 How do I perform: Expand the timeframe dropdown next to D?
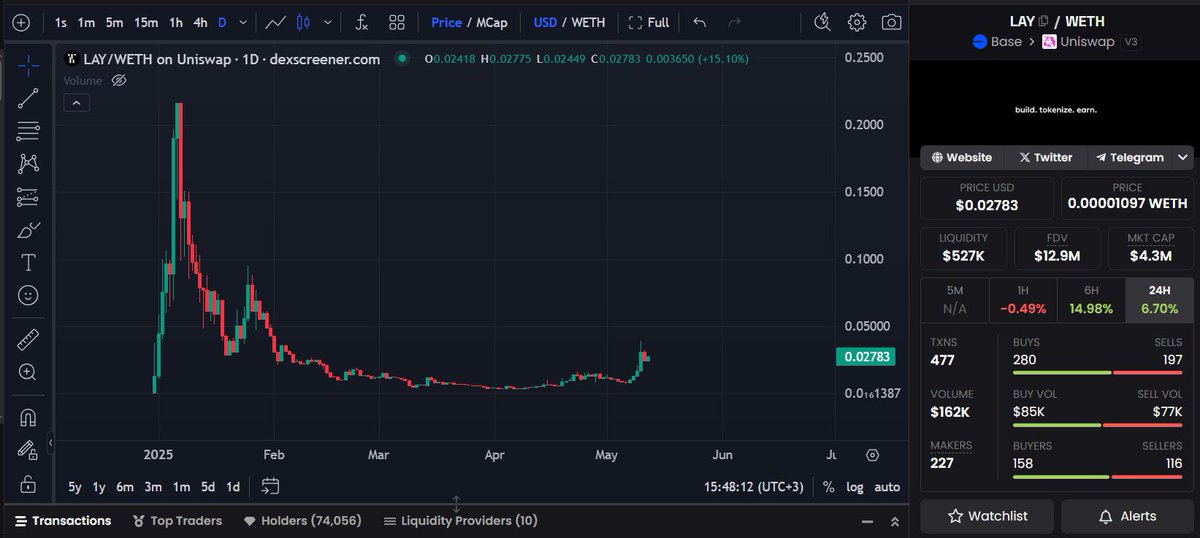(x=243, y=22)
